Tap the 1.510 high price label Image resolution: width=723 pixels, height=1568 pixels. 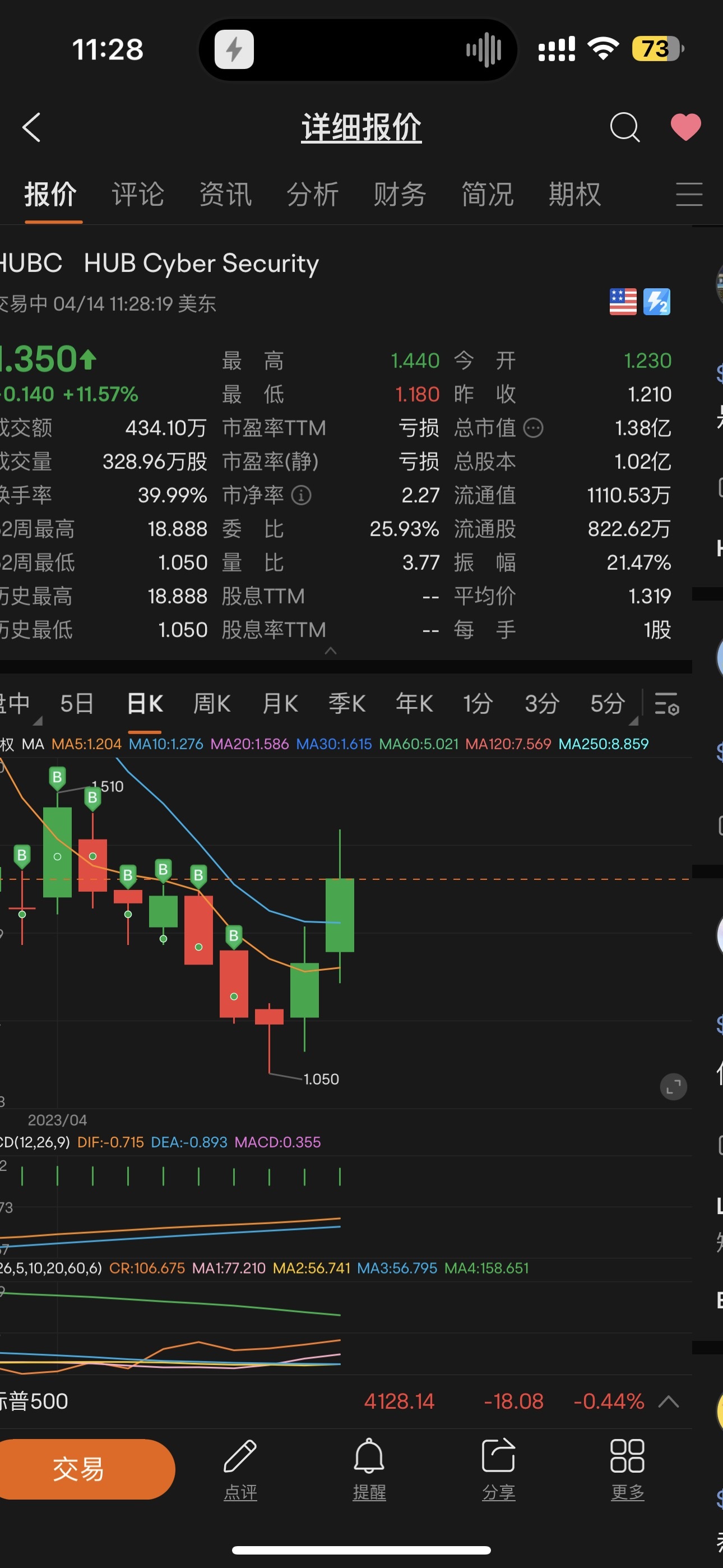pos(108,786)
